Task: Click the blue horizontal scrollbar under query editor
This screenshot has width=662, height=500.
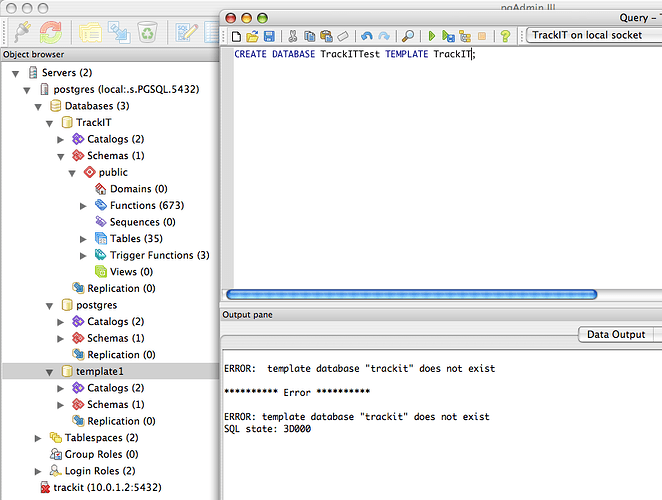Action: (411, 294)
